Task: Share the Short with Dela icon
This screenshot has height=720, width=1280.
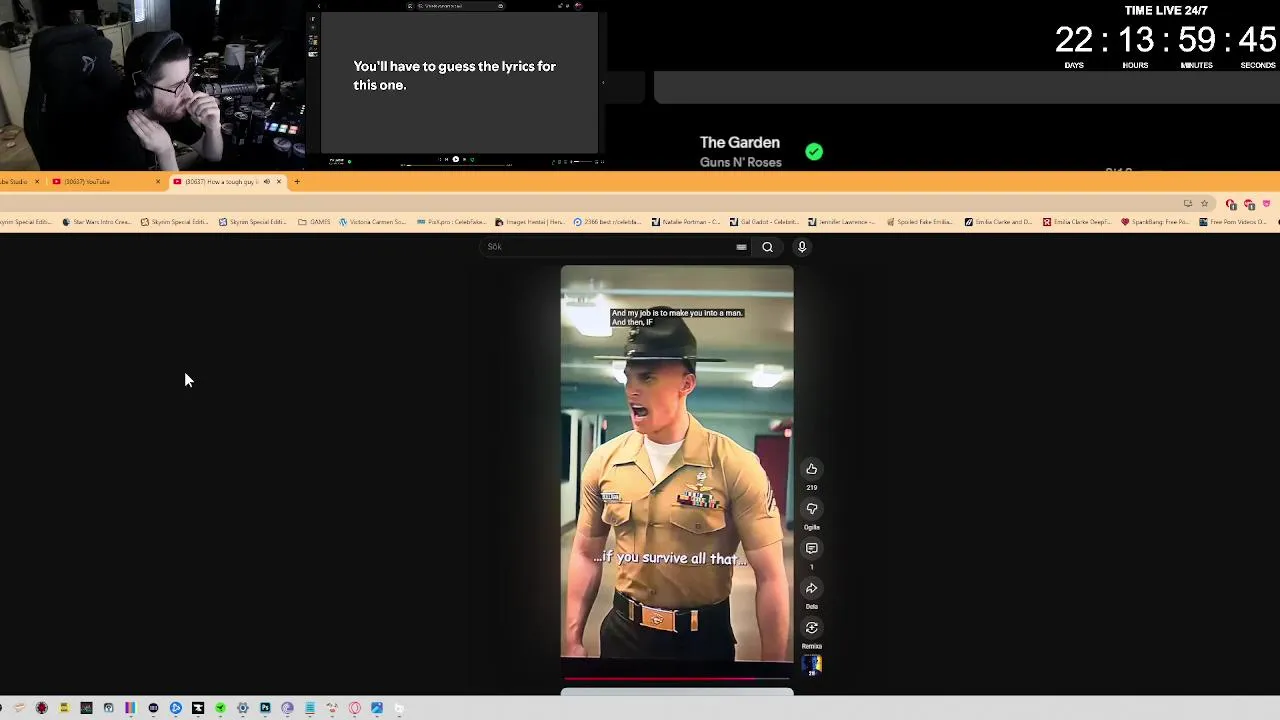Action: pos(812,588)
